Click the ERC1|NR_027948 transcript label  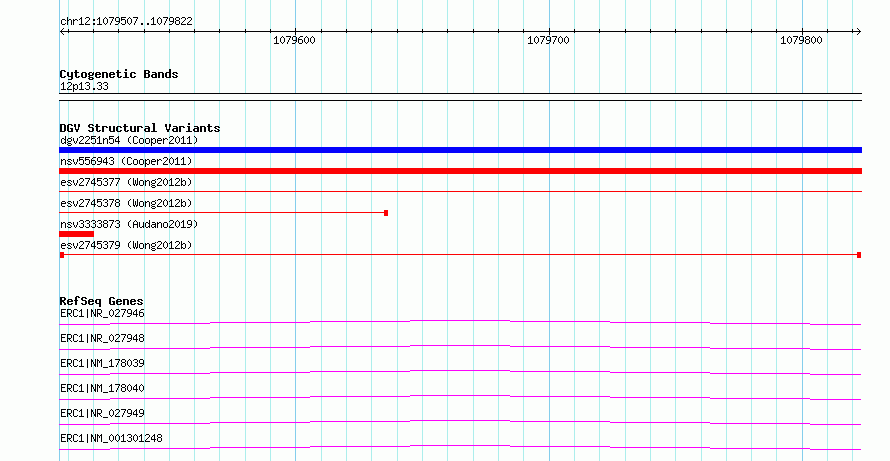(102, 338)
